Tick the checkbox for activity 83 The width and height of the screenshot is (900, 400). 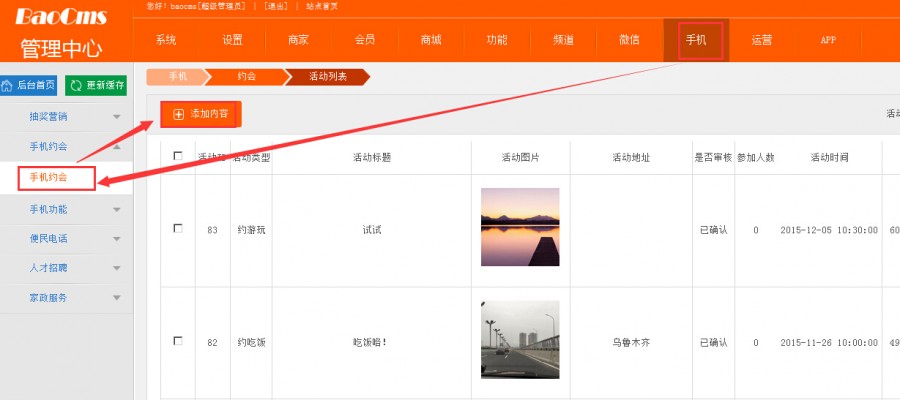pos(178,228)
